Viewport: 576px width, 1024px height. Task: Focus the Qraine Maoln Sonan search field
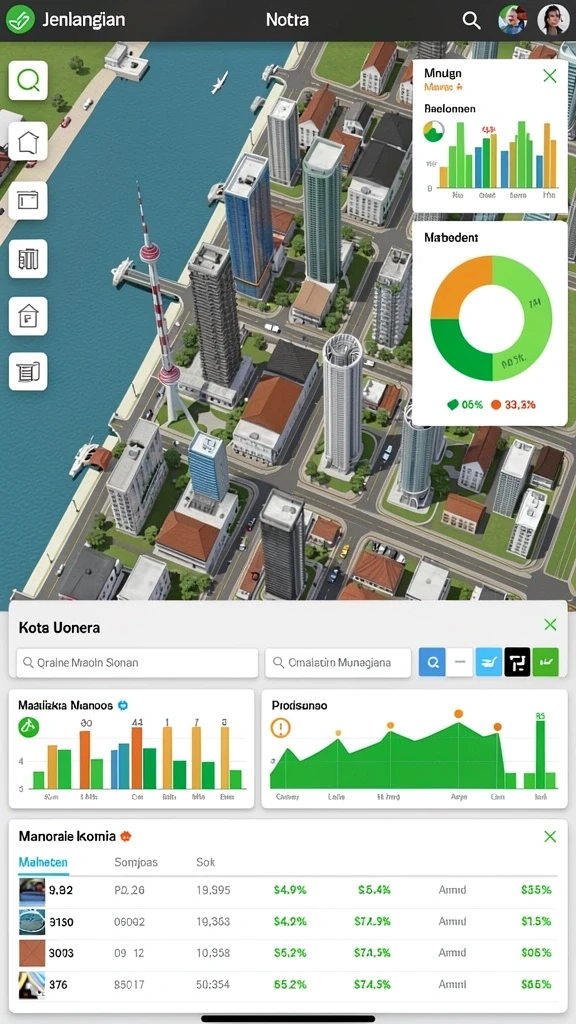tap(137, 662)
